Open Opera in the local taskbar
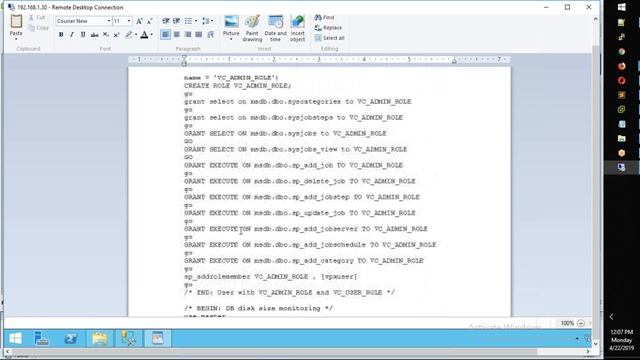 point(622,80)
